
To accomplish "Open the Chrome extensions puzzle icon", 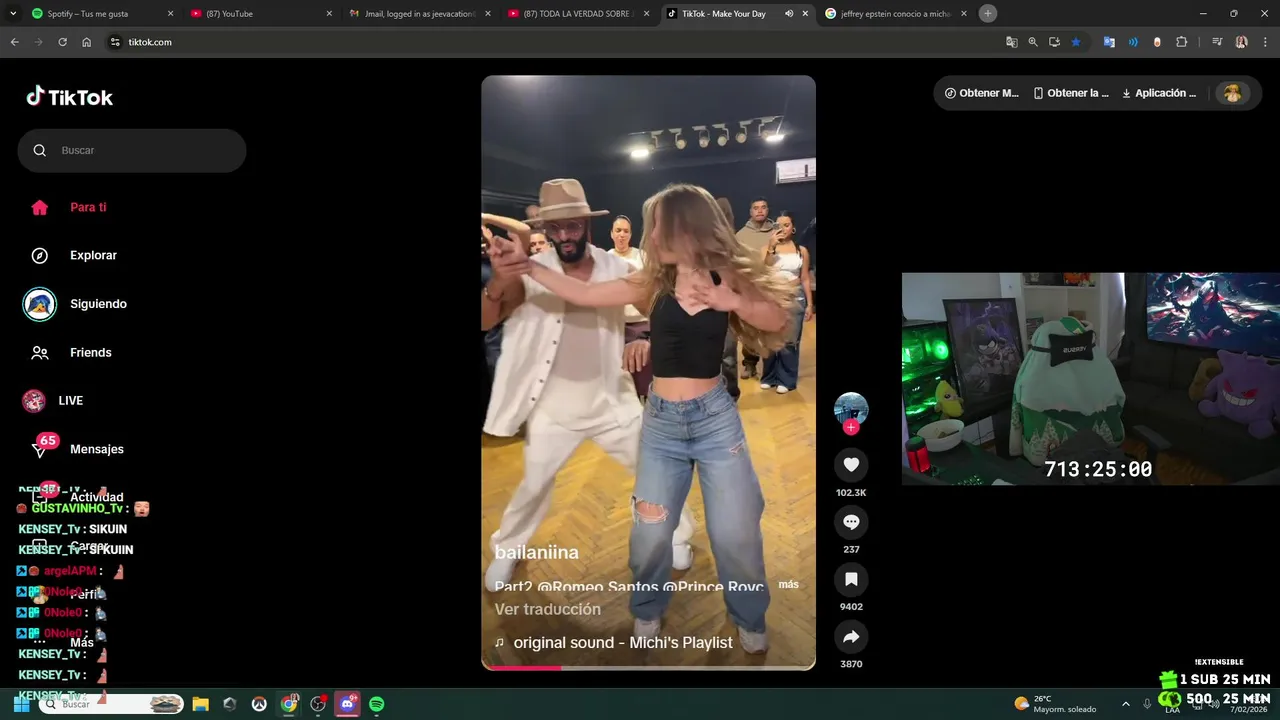I will coord(1182,42).
